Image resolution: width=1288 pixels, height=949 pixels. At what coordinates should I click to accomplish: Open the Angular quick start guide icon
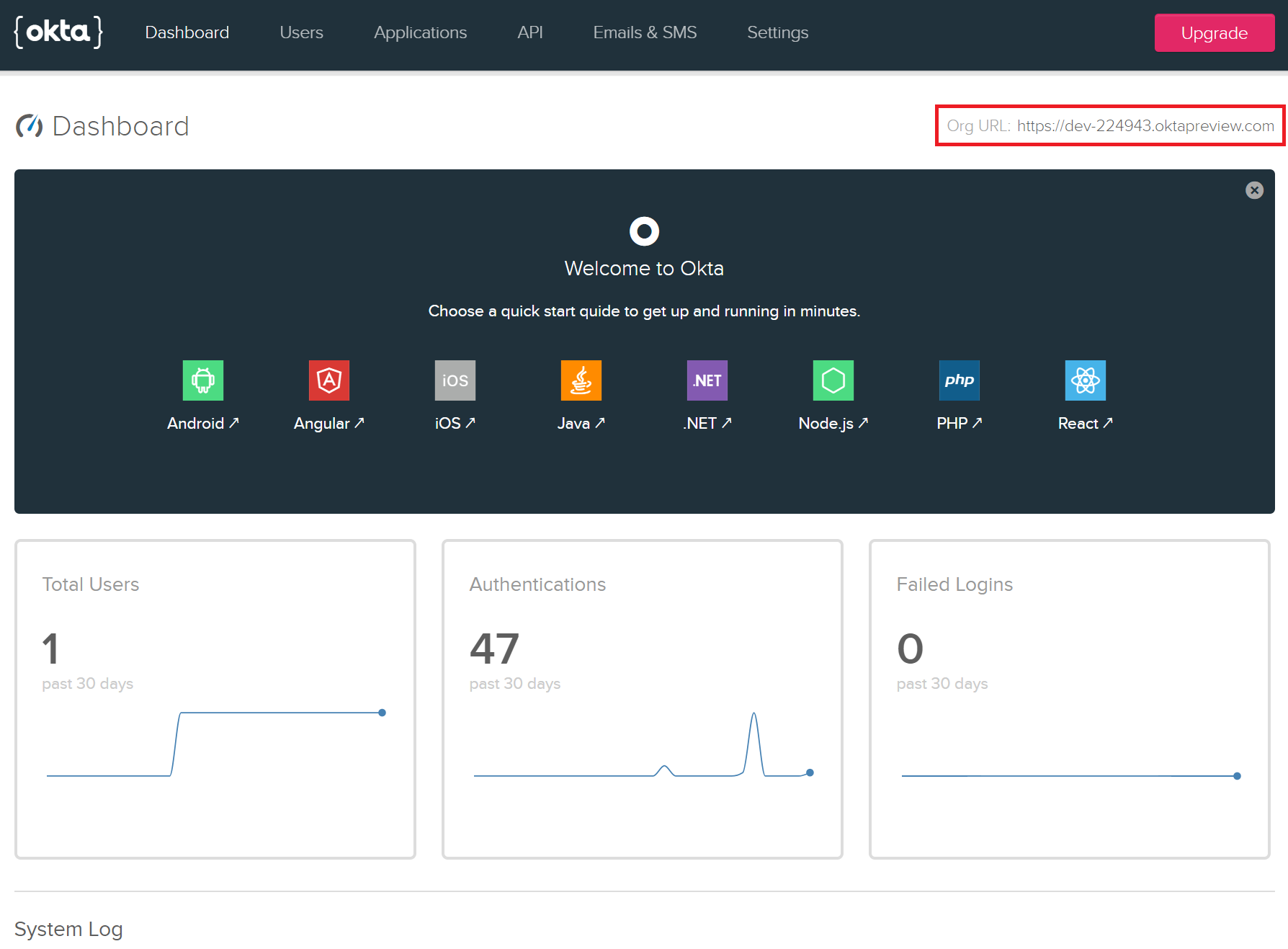tap(328, 380)
